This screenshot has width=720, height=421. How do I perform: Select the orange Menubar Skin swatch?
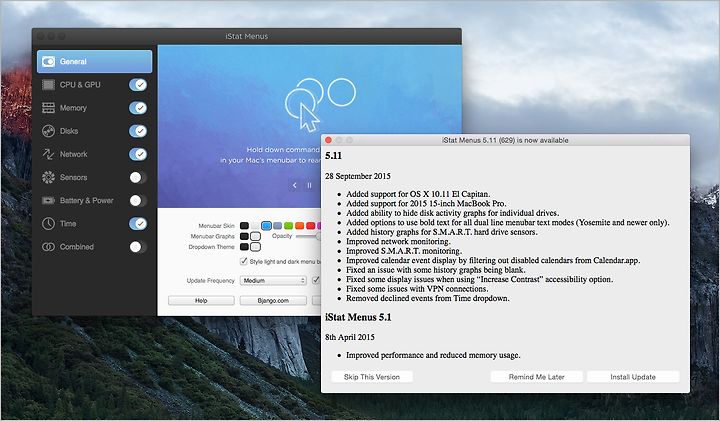[x=299, y=225]
